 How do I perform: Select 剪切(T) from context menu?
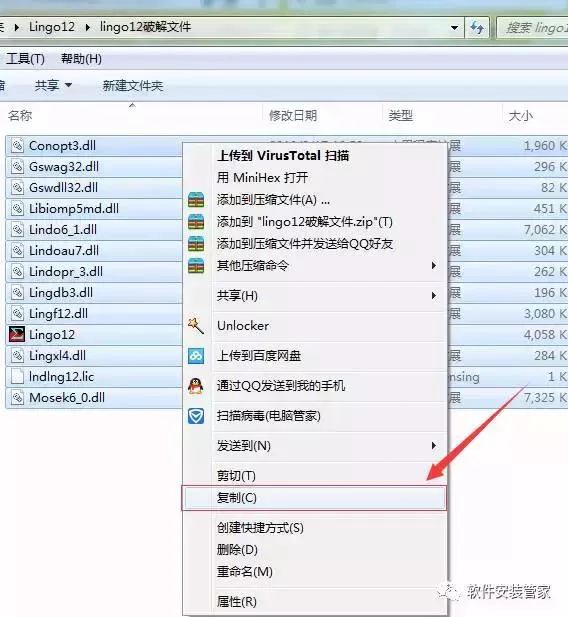pyautogui.click(x=236, y=476)
